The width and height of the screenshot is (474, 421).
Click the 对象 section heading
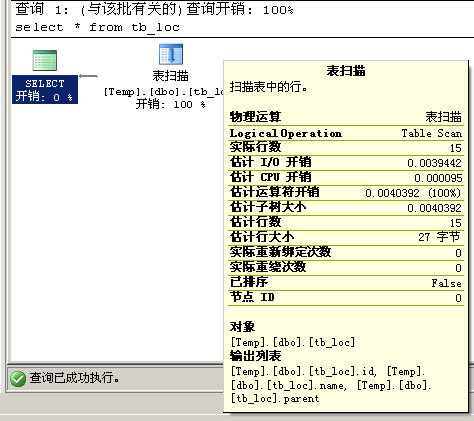click(242, 327)
